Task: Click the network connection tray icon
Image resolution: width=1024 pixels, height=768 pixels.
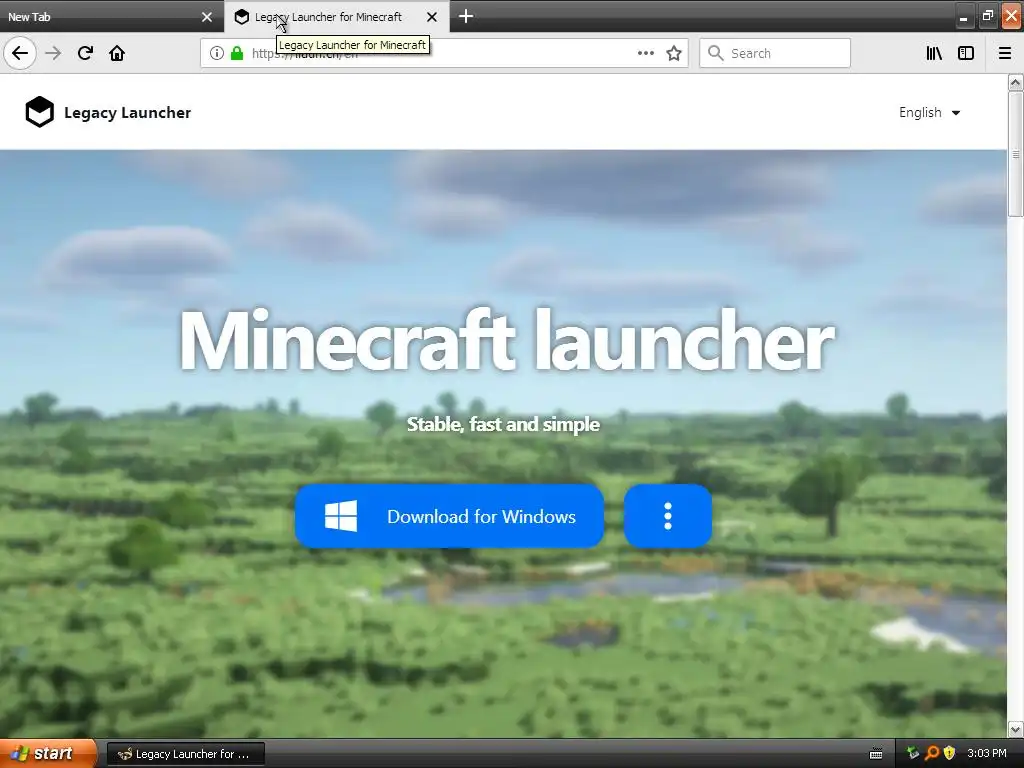Action: pos(914,754)
